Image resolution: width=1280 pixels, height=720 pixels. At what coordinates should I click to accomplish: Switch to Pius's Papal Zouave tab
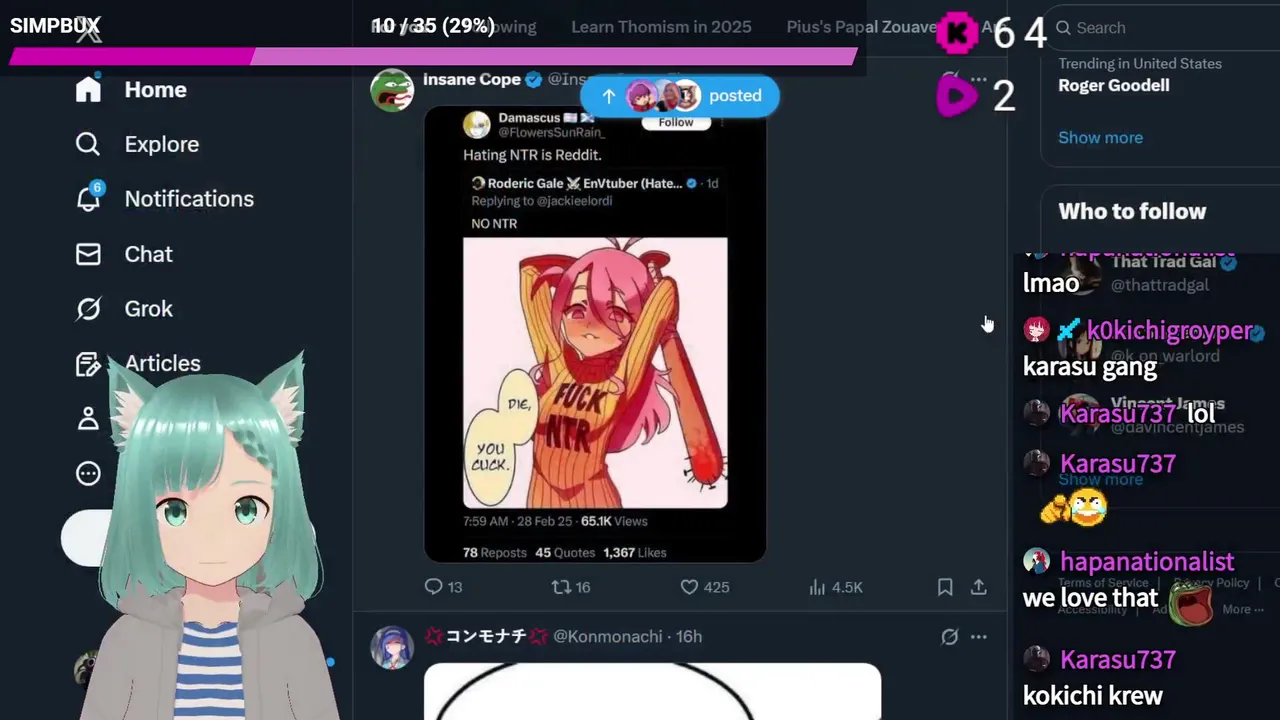(x=861, y=27)
